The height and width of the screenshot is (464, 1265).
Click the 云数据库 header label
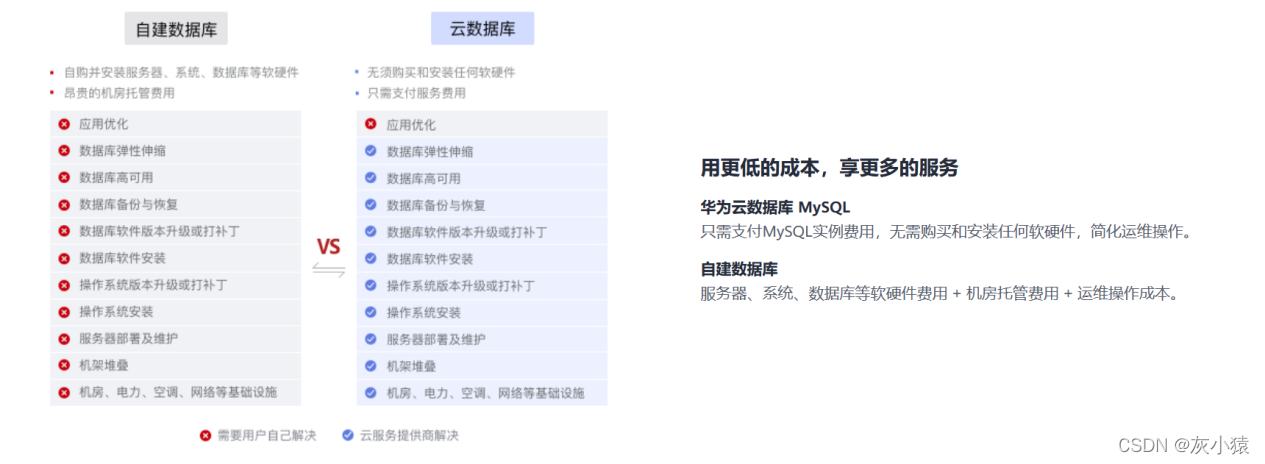(x=482, y=29)
